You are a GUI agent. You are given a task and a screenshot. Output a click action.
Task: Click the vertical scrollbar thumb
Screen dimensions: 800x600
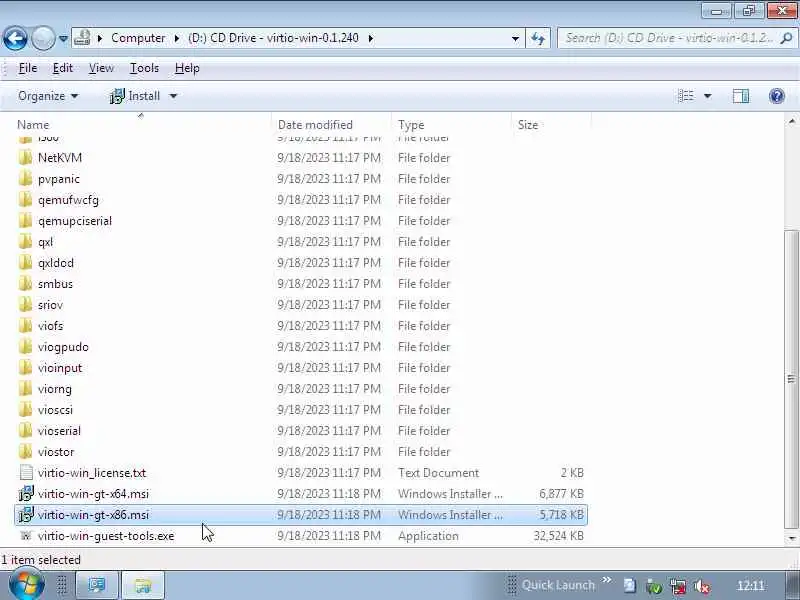(791, 379)
